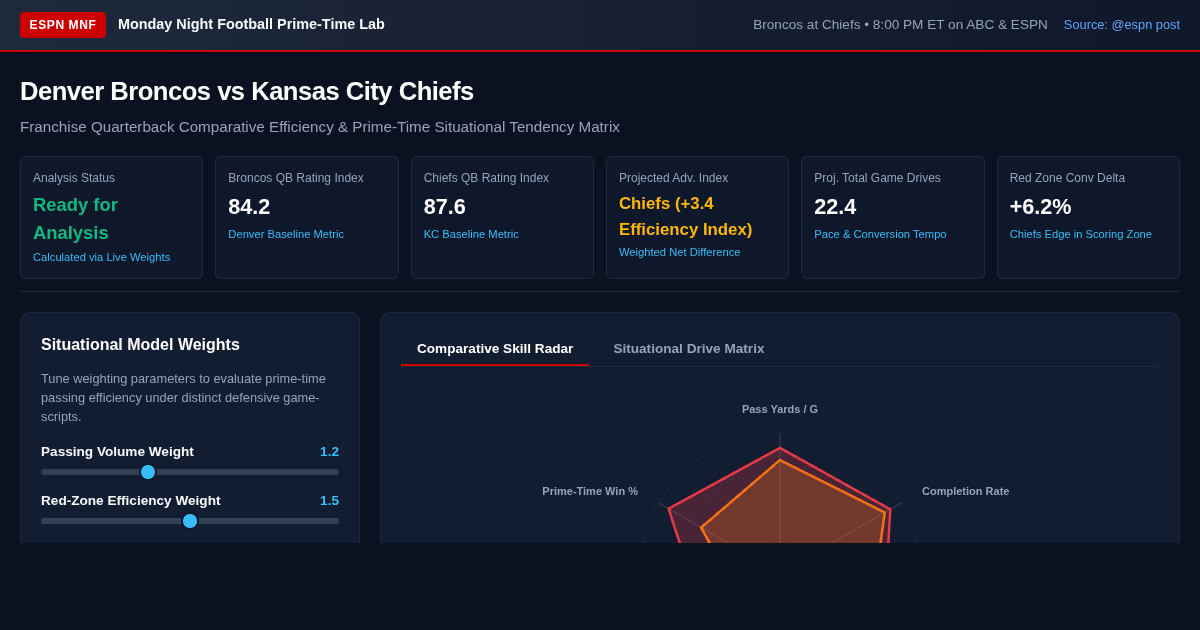Click the Projected Adv. Index card label
1200x630 pixels.
point(673,178)
